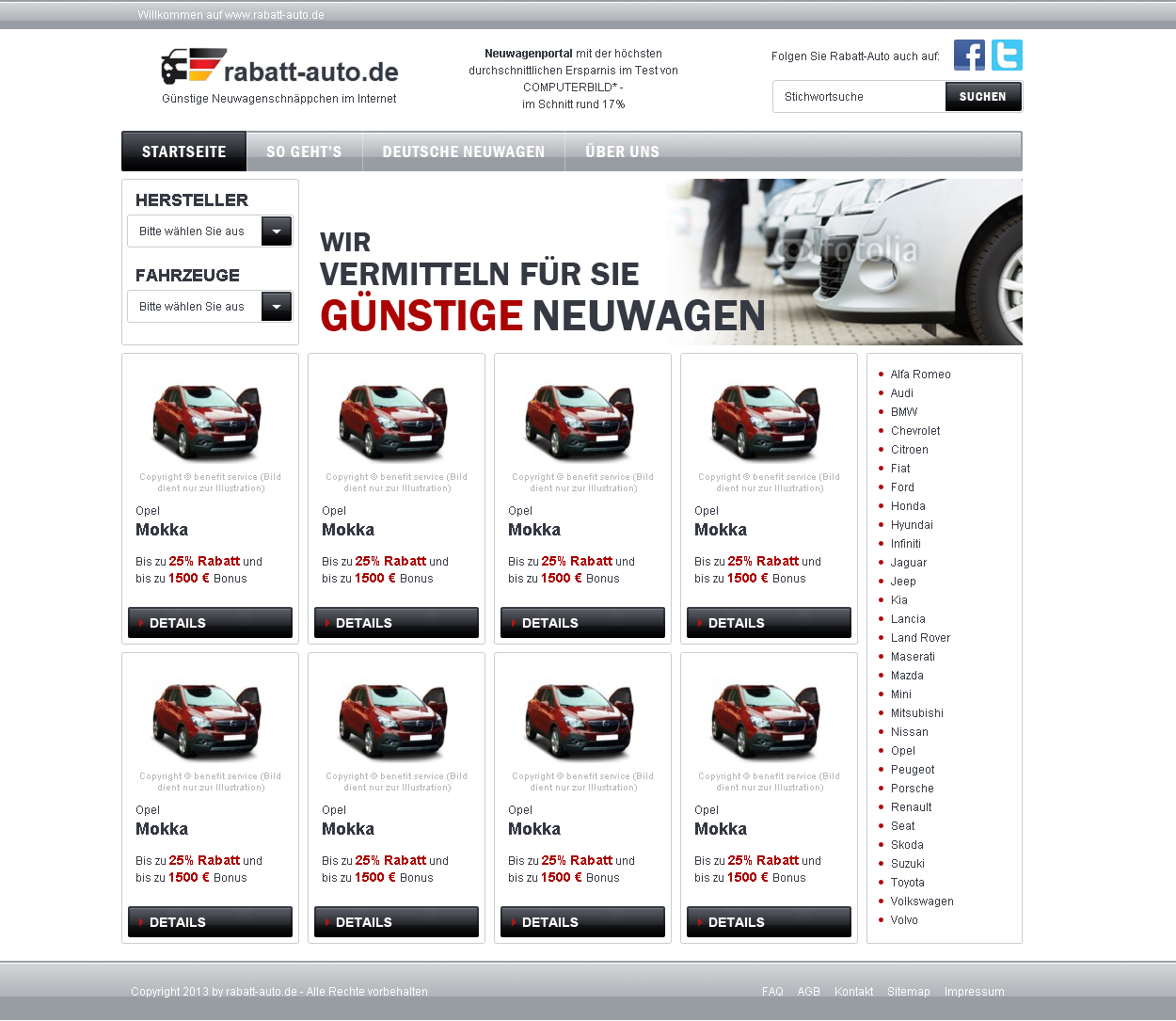Open the Citroen brand link

[x=910, y=450]
